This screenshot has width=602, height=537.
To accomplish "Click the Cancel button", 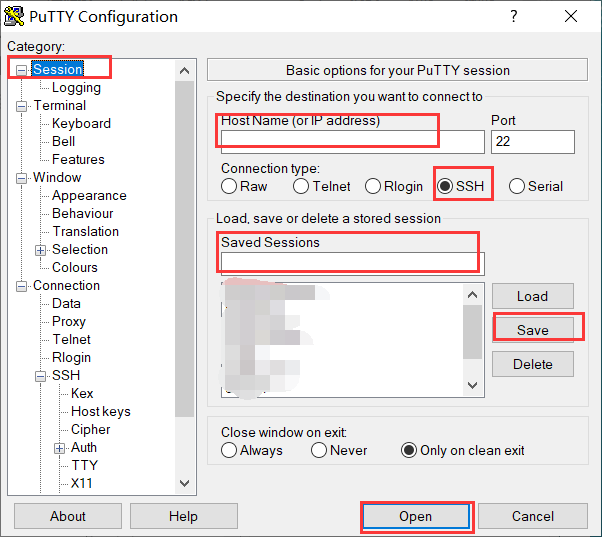I will [x=533, y=516].
